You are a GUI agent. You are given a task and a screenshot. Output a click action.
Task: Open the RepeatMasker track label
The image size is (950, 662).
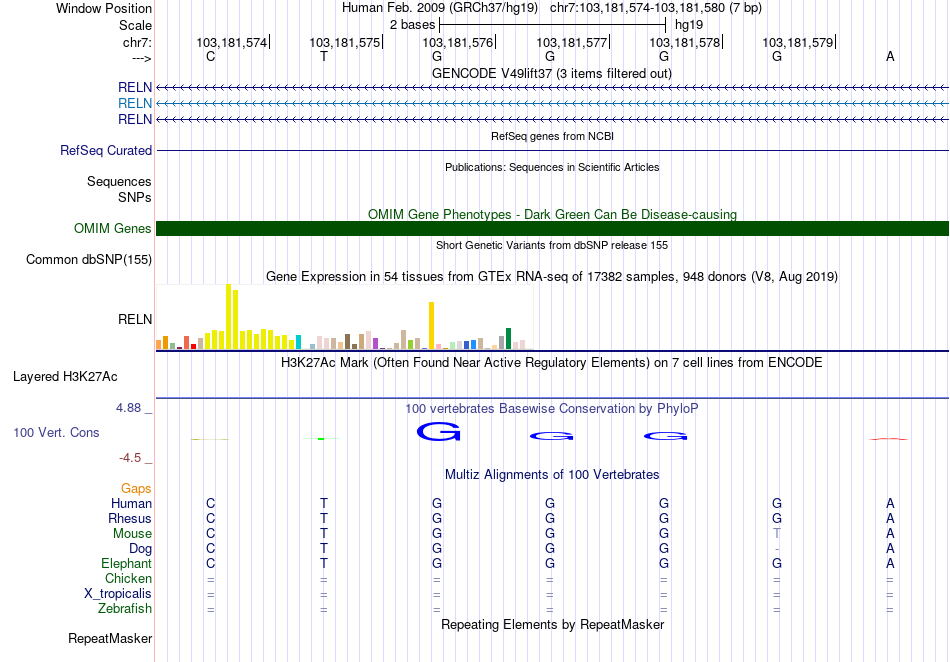coord(110,638)
